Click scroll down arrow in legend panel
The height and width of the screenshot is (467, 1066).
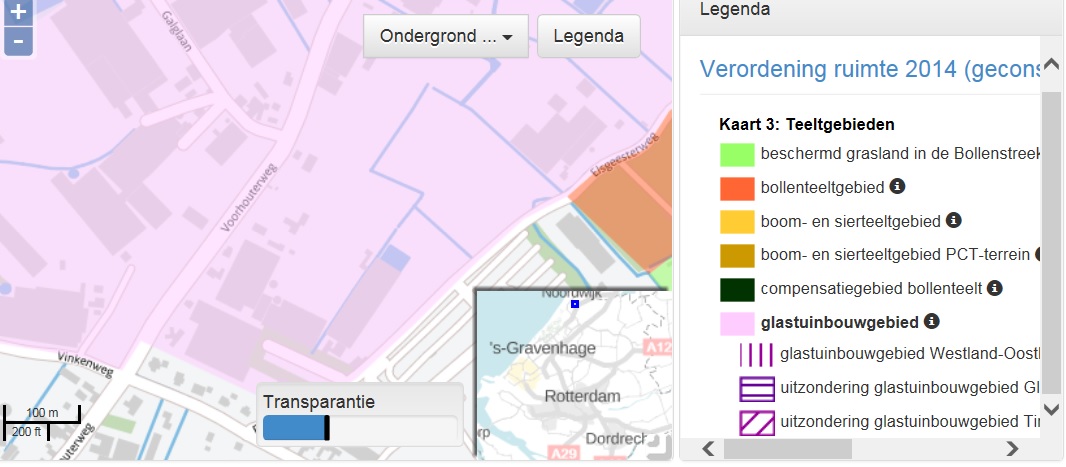tap(1051, 409)
